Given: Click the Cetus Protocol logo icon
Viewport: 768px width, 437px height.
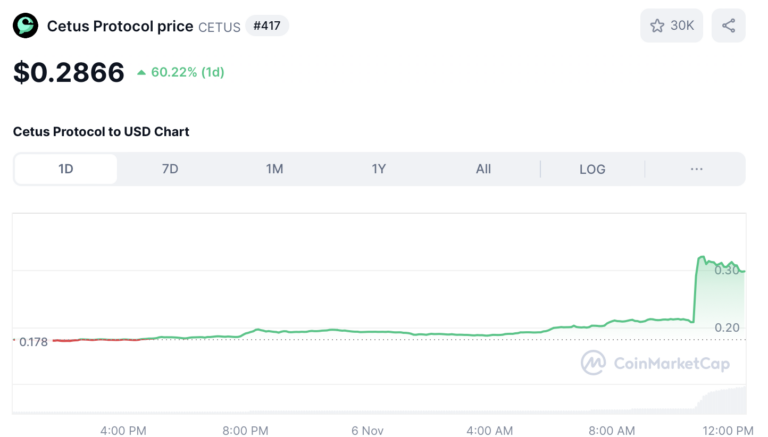Looking at the screenshot, I should pos(25,26).
